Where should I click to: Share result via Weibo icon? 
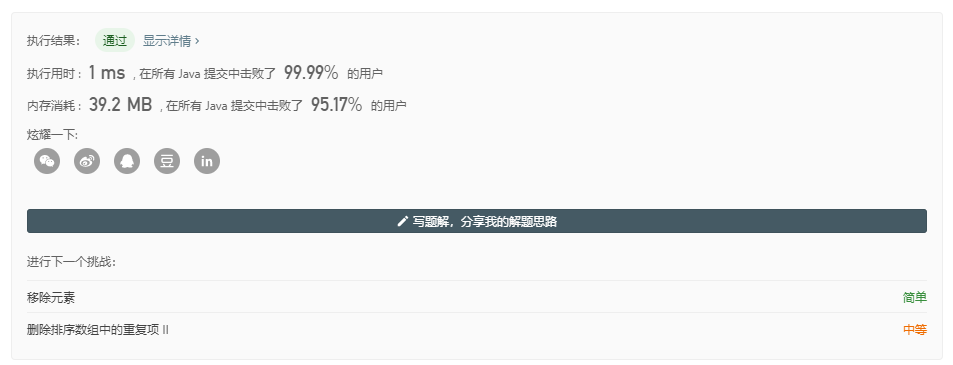click(x=87, y=161)
